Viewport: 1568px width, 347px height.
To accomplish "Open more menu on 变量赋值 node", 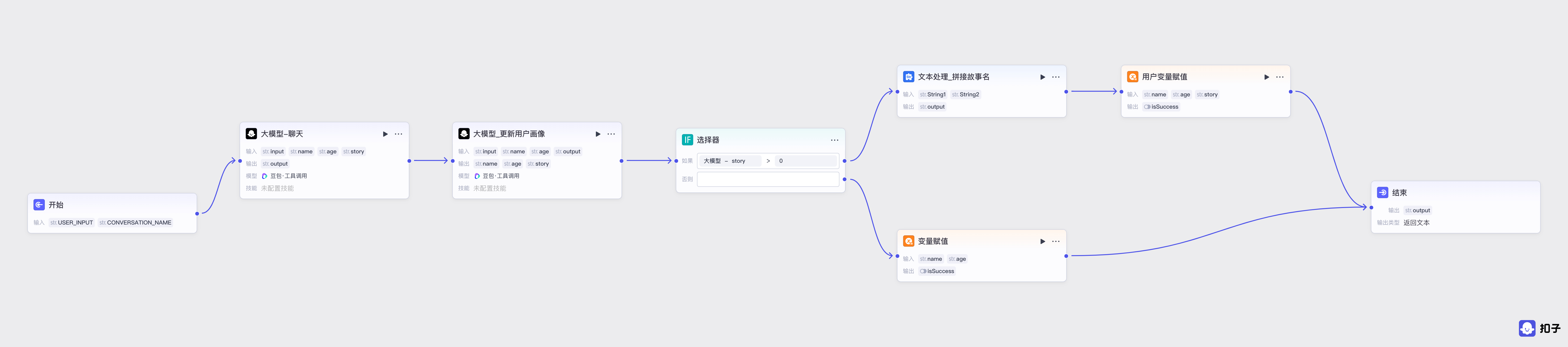I will tap(1056, 241).
